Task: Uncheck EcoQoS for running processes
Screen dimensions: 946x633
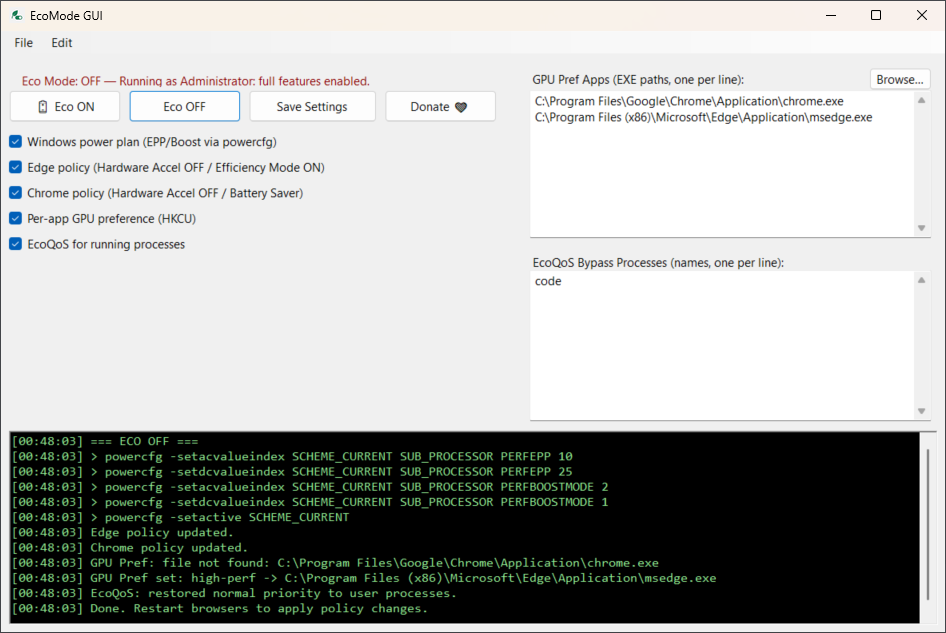Action: [x=16, y=244]
